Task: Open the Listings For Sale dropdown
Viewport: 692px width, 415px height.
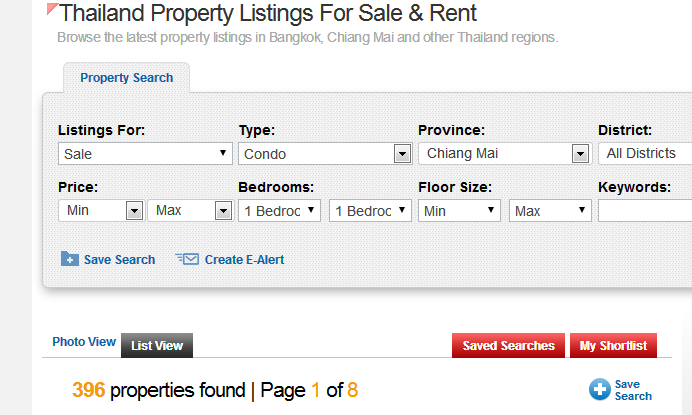Action: click(145, 154)
